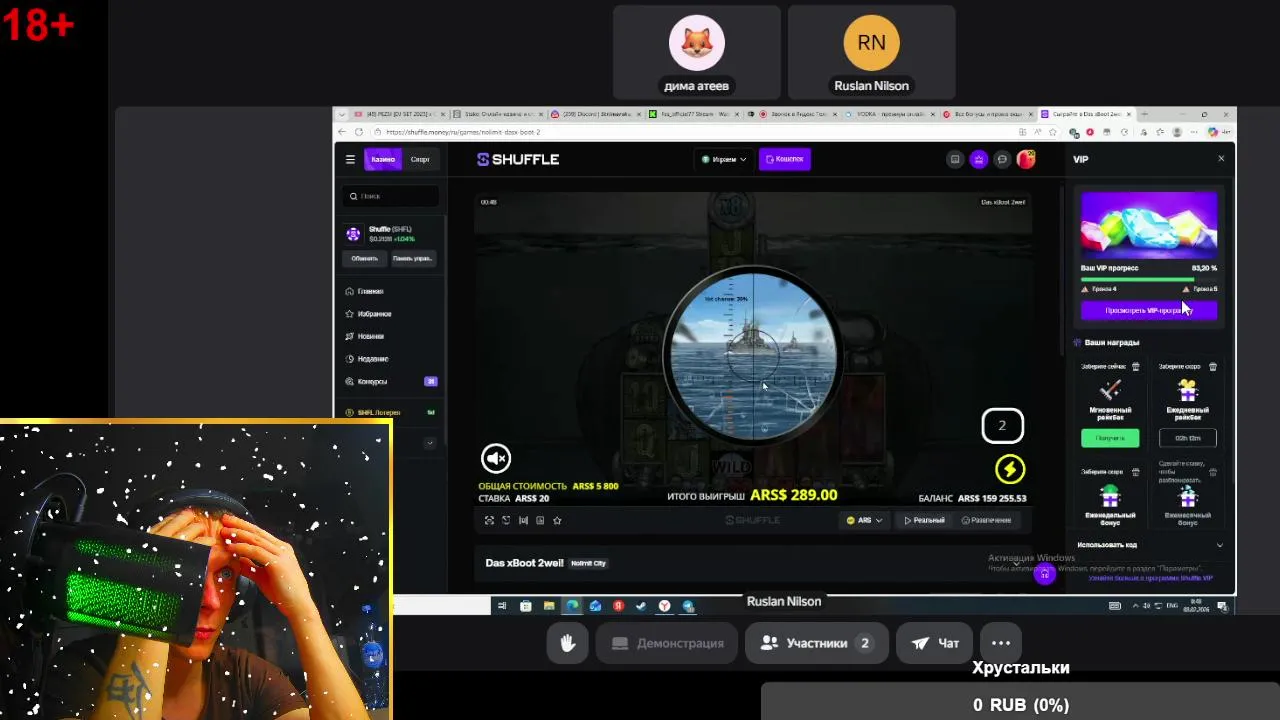Open the bet slip icon in header

pos(955,159)
